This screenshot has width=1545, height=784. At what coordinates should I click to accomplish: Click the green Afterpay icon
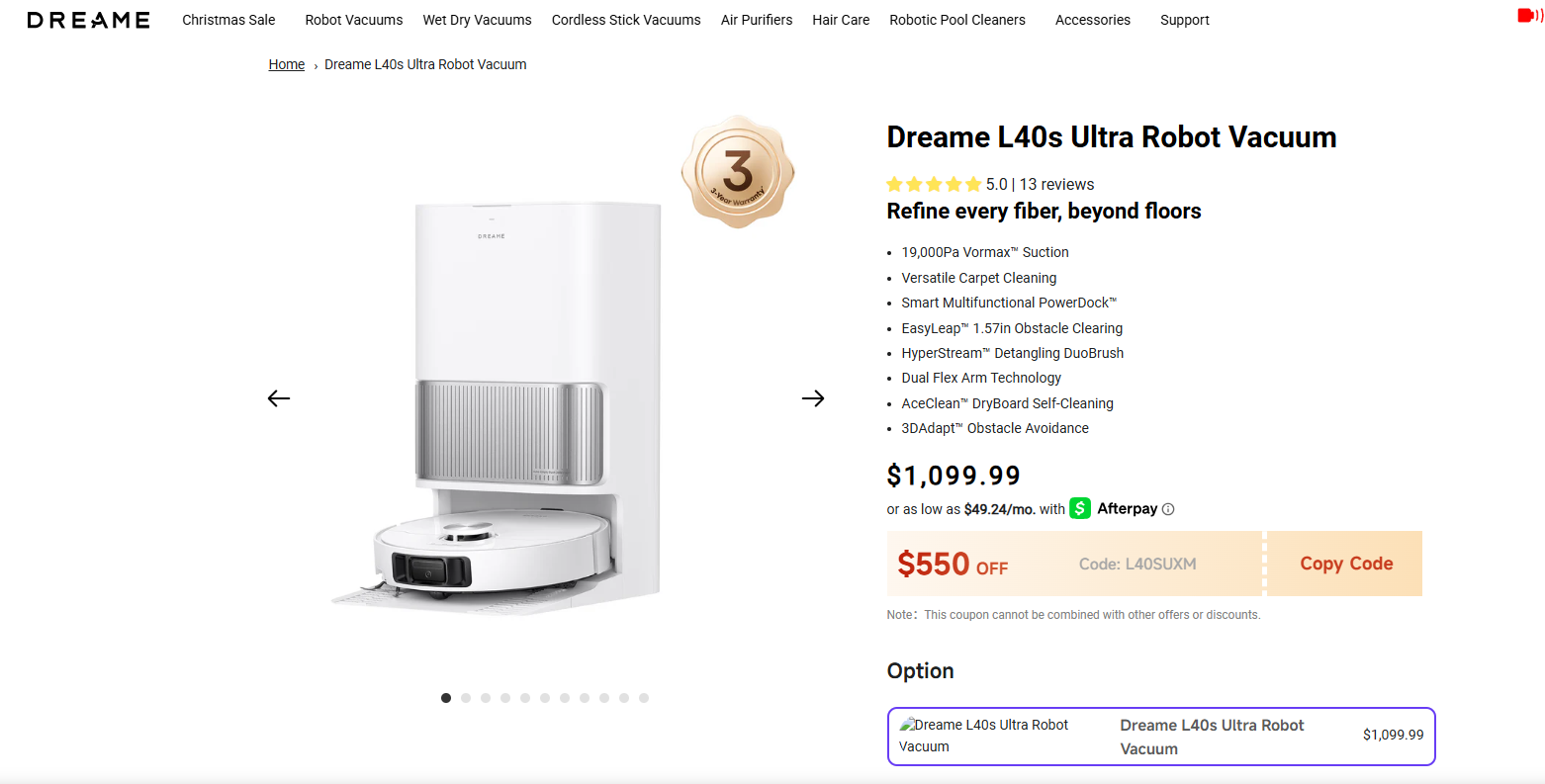1078,508
